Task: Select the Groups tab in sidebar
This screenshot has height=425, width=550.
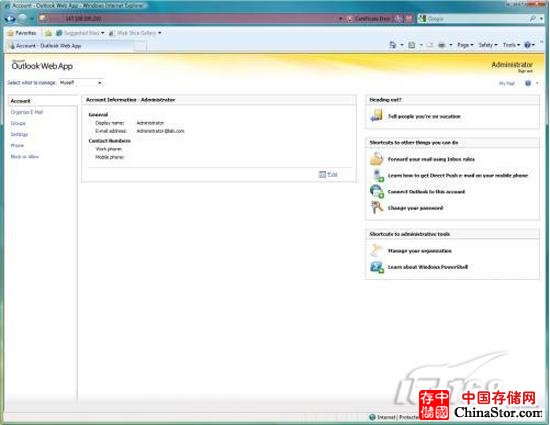Action: (x=18, y=123)
